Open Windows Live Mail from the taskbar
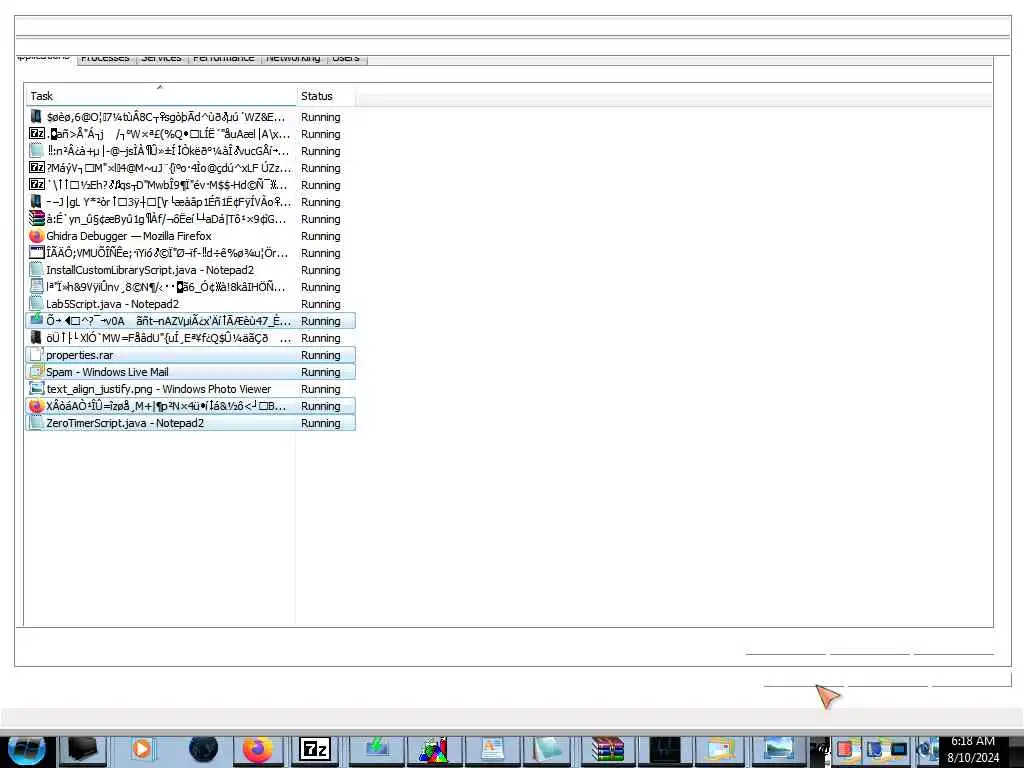This screenshot has width=1024, height=768. [720, 749]
